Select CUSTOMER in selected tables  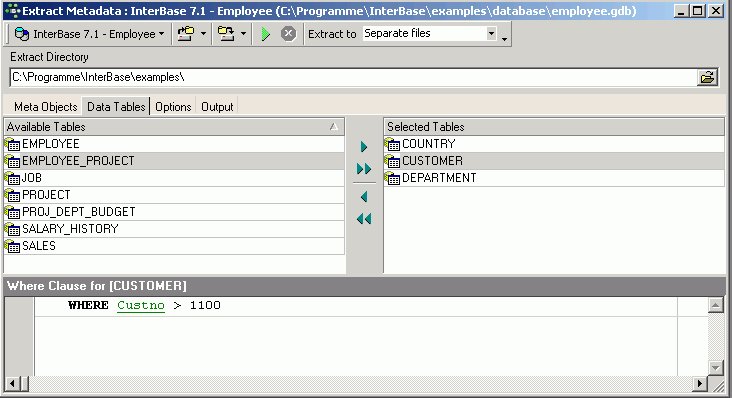point(554,161)
